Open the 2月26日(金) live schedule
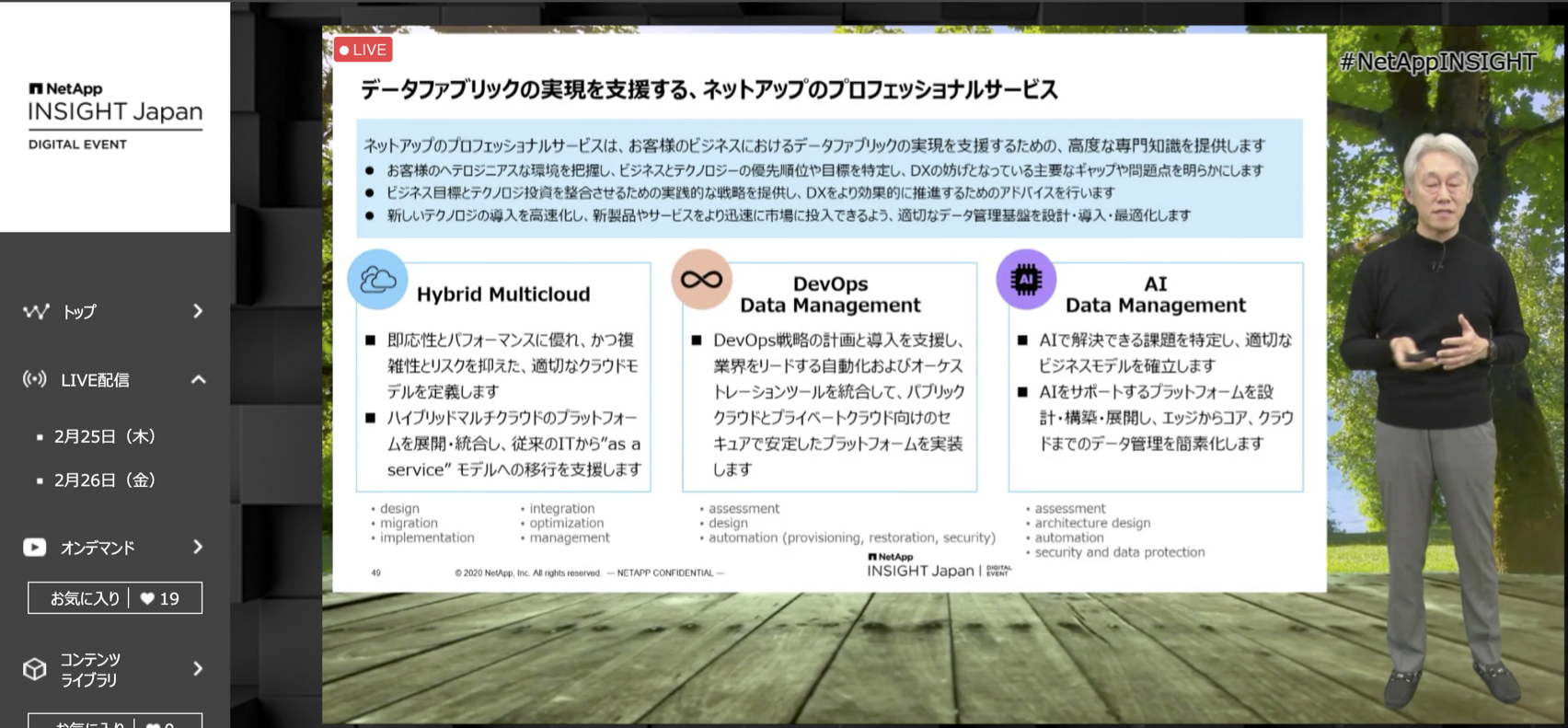The height and width of the screenshot is (728, 1568). tap(104, 480)
